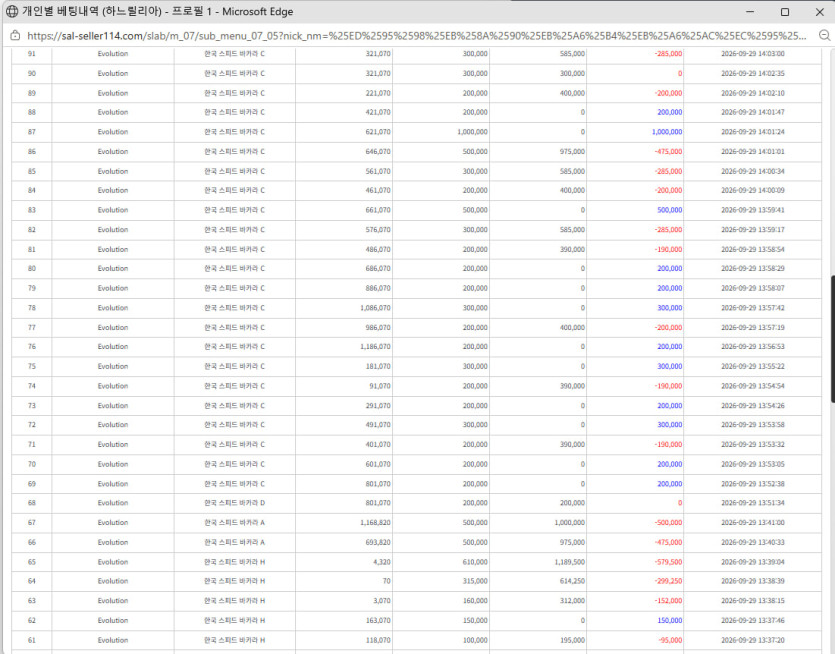Maximize the Edge popup window
This screenshot has height=654, width=835.
click(784, 12)
